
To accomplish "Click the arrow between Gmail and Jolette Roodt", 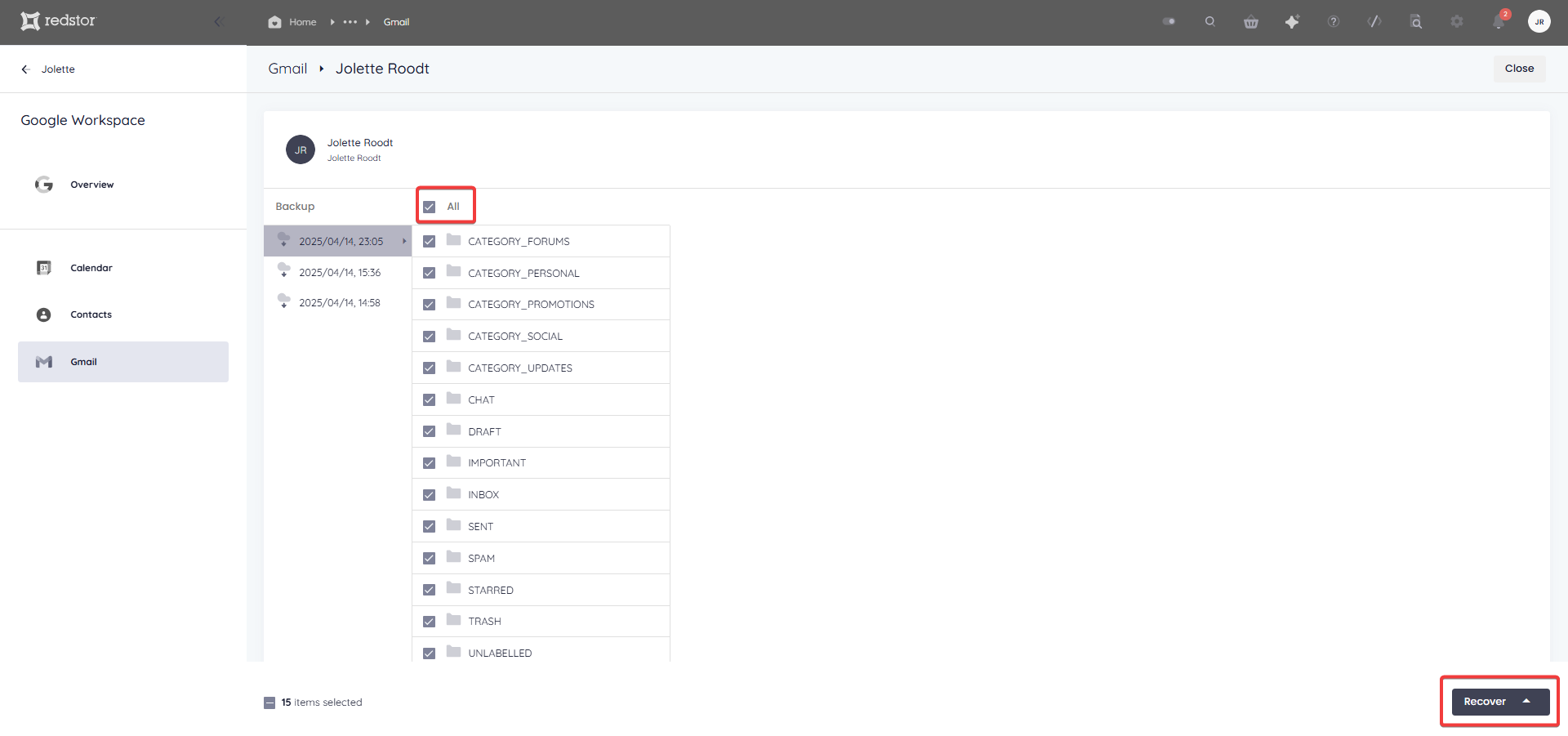I will point(322,69).
